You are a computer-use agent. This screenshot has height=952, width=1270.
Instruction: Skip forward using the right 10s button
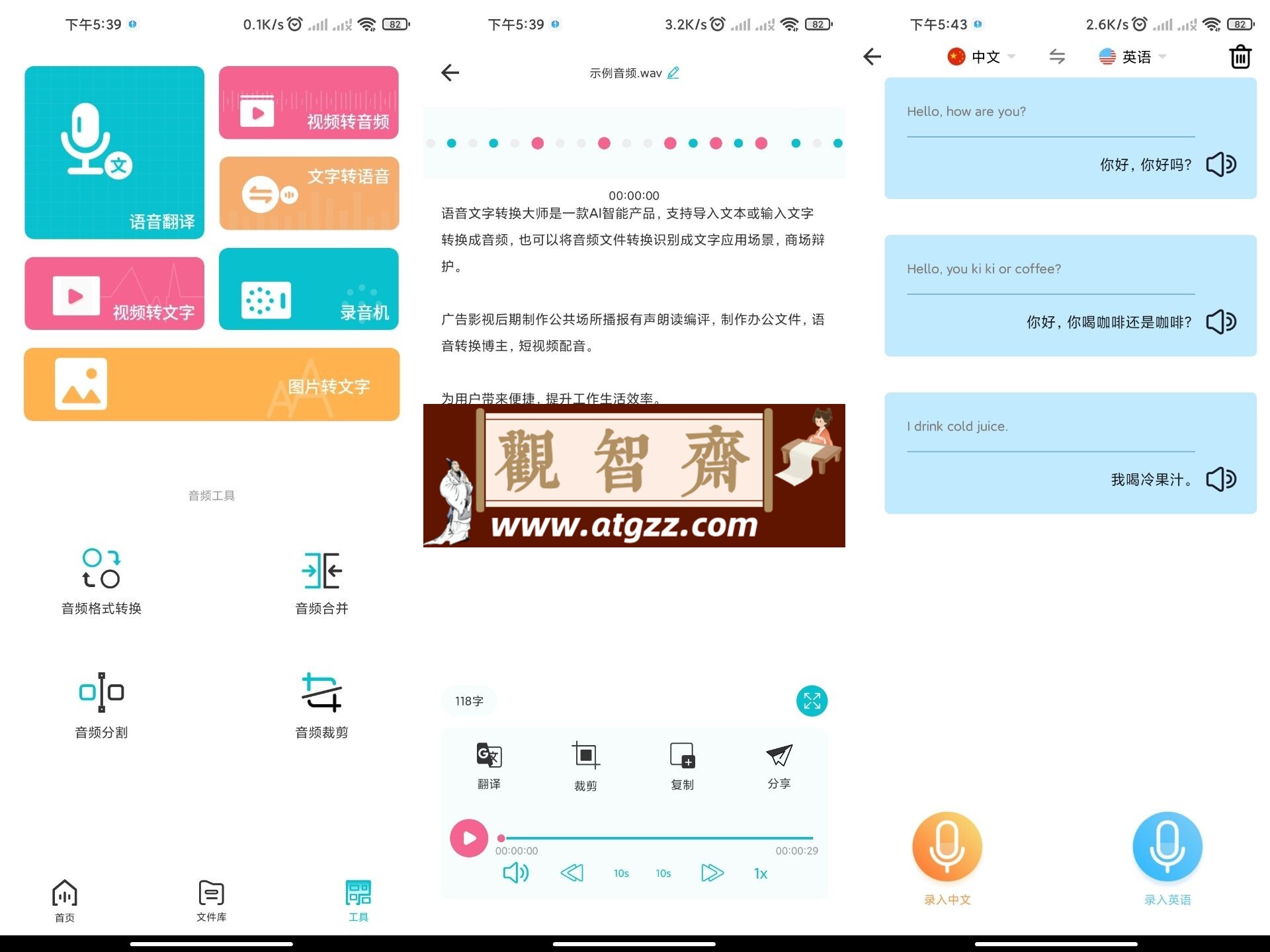pyautogui.click(x=663, y=873)
